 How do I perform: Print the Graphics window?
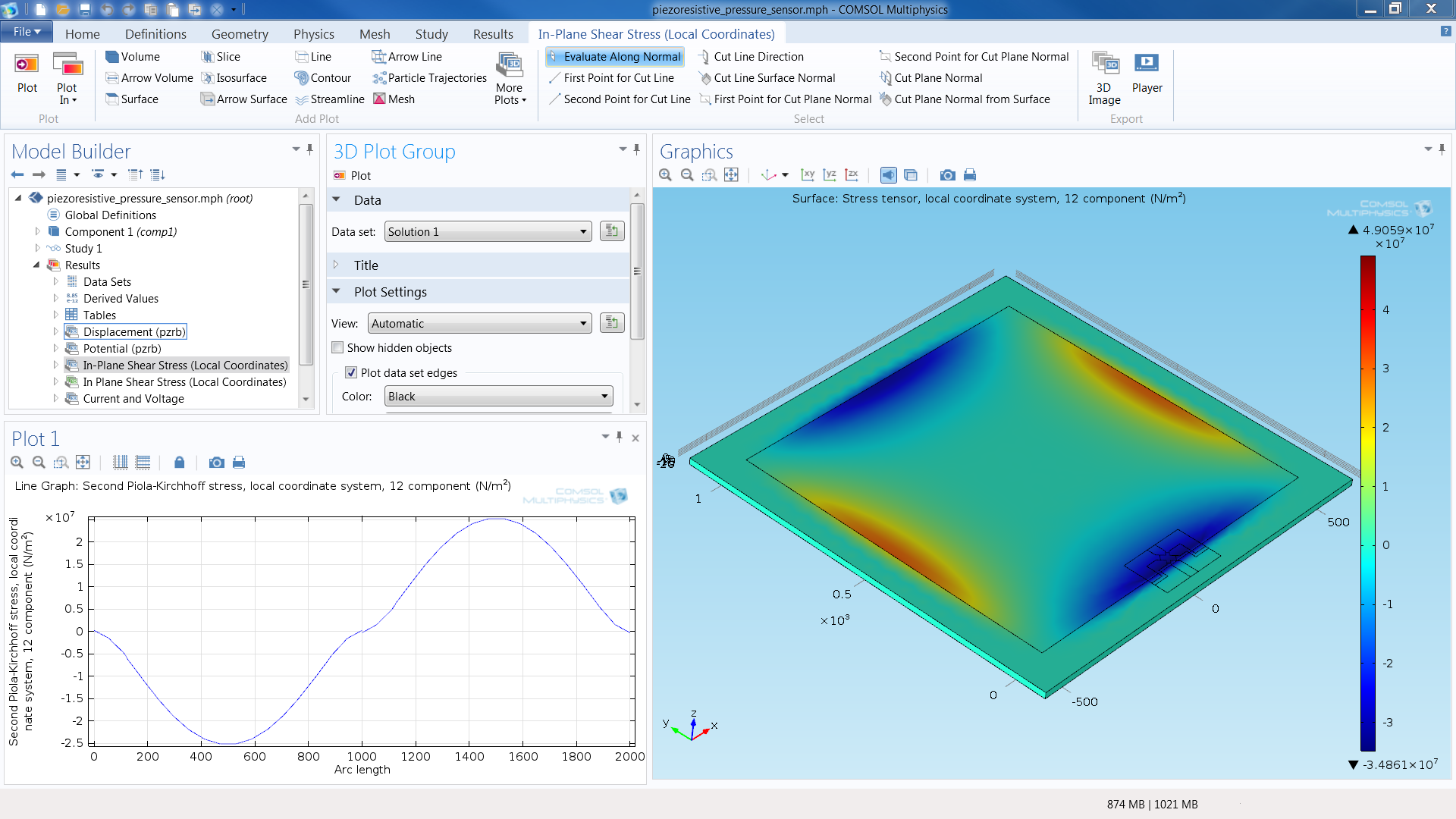click(x=969, y=175)
